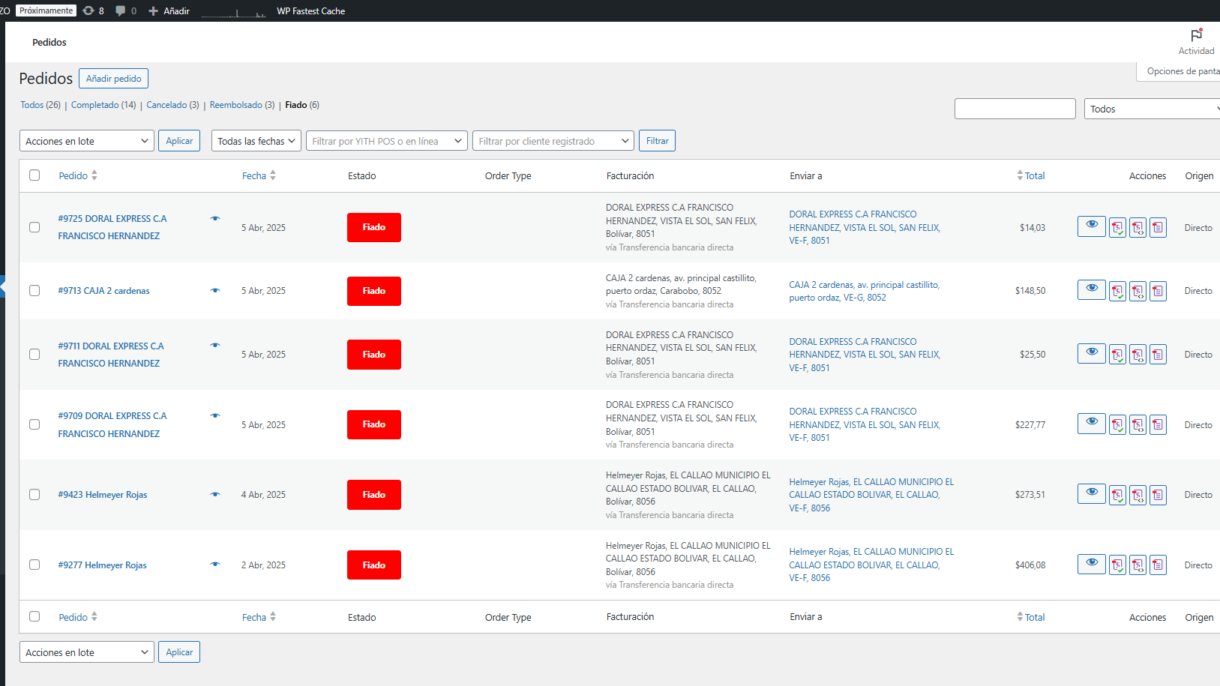Preview order #9709 using the boxed eye action
Image resolution: width=1220 pixels, height=686 pixels.
(1091, 424)
